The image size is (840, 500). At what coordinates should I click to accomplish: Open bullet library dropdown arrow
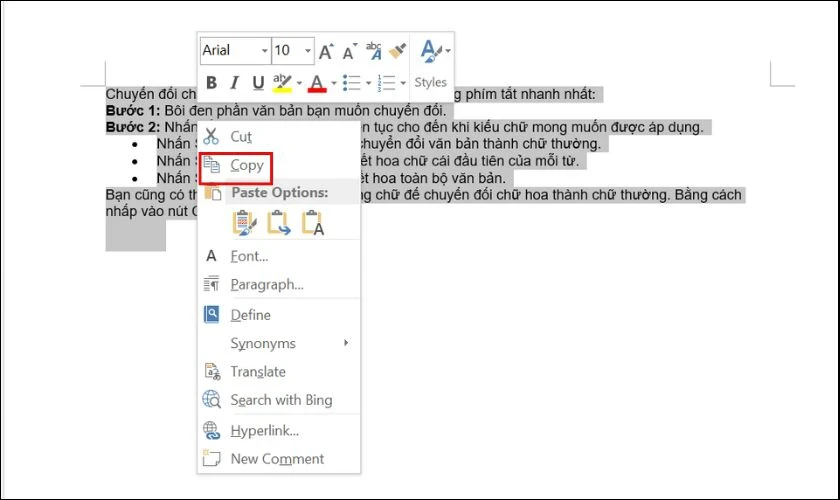click(368, 83)
